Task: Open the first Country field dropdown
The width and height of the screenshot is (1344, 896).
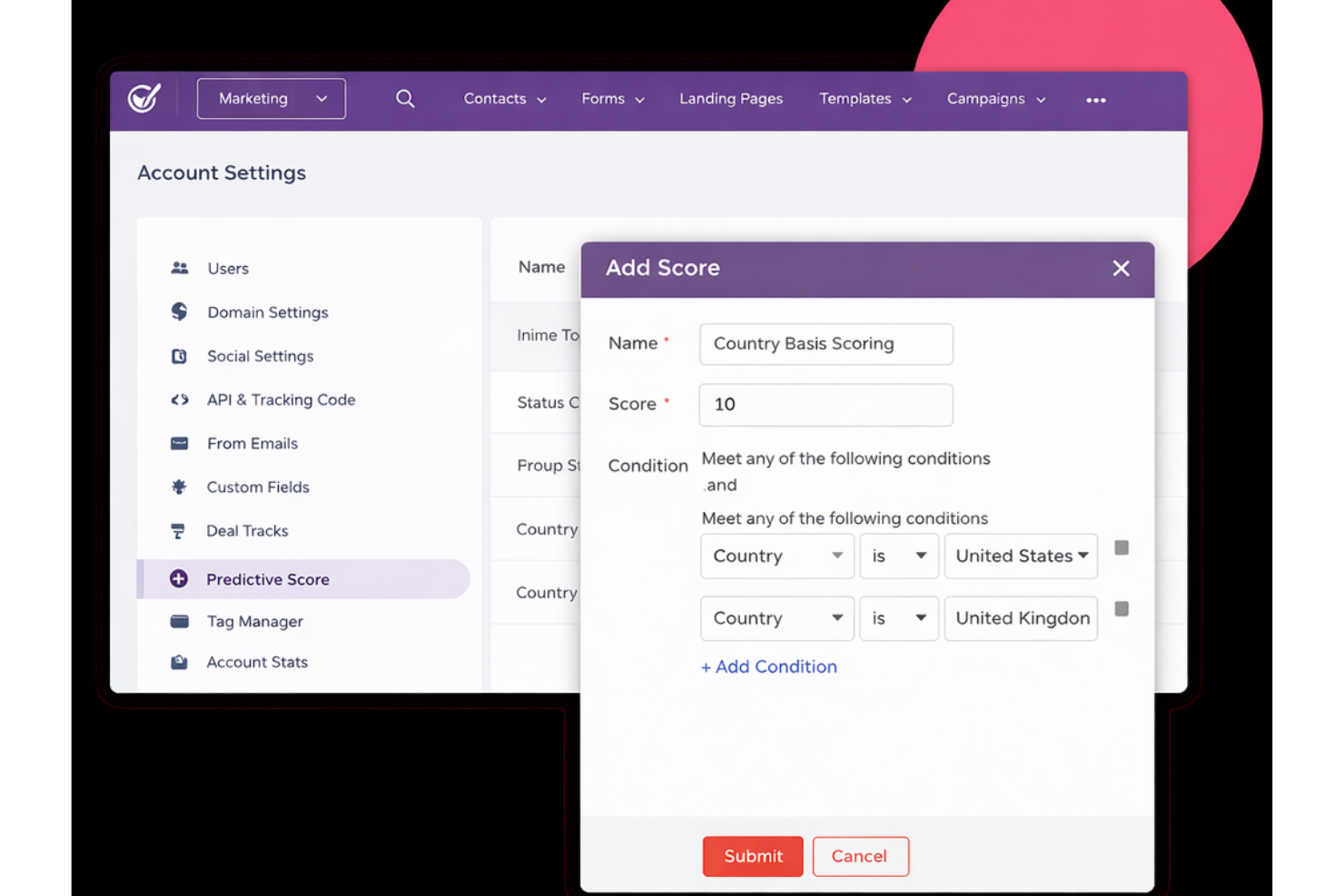Action: 776,556
